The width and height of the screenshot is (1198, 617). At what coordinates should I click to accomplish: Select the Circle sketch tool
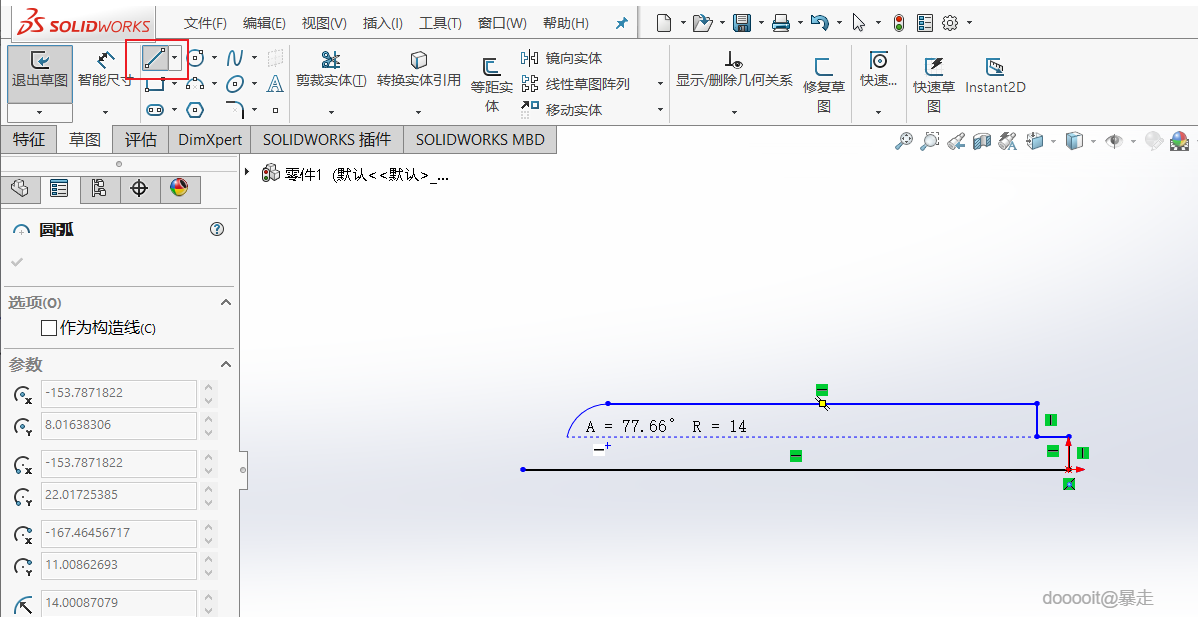196,58
